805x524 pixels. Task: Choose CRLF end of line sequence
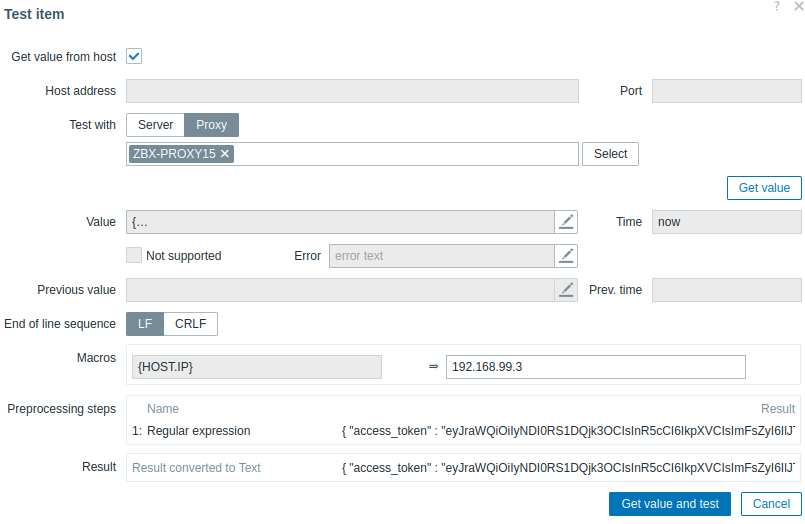click(190, 324)
